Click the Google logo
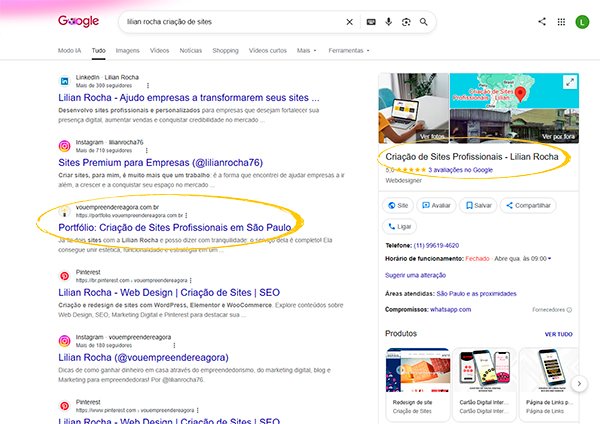Screen dimensions: 600x424 78,21
